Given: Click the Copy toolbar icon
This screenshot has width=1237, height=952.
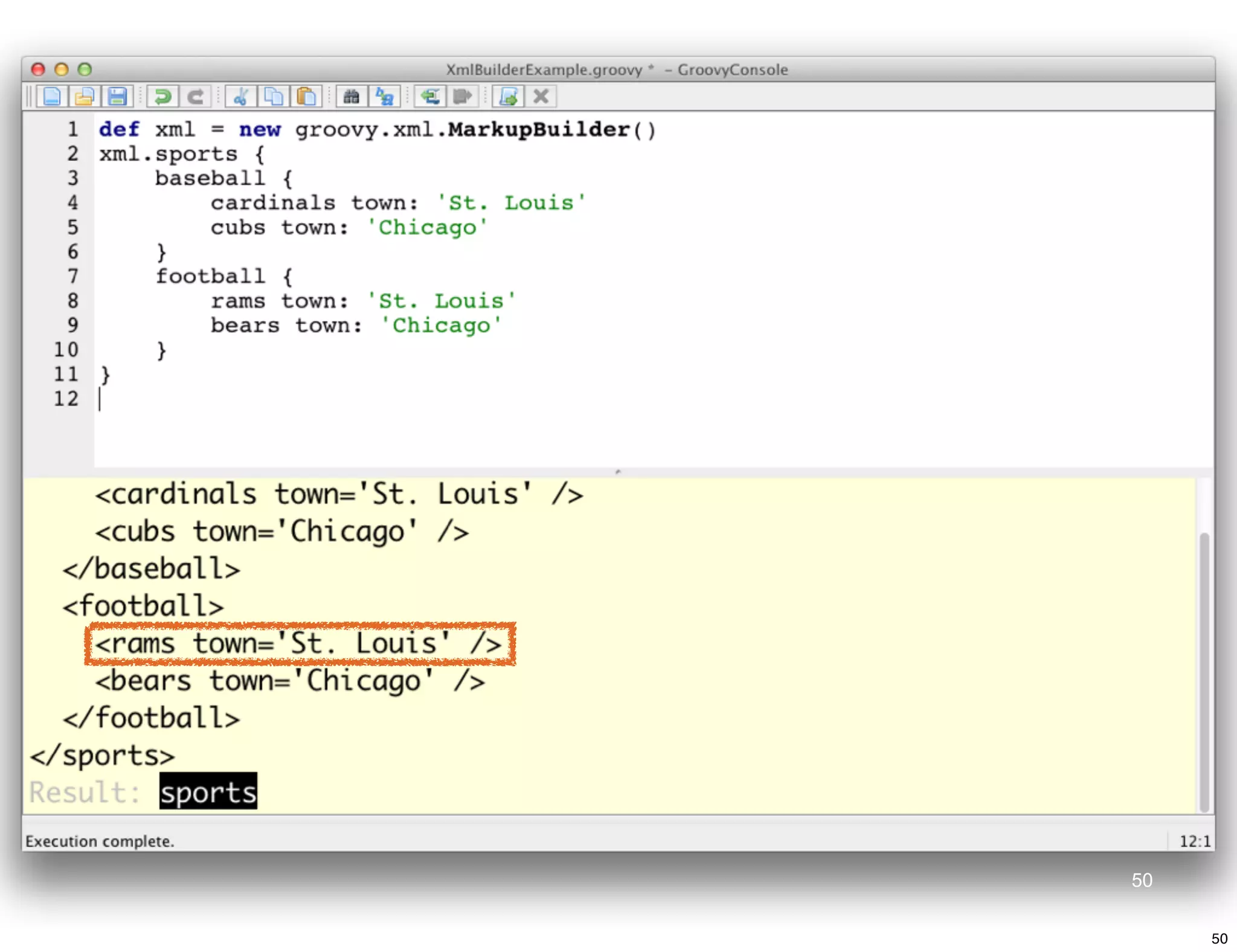Looking at the screenshot, I should pyautogui.click(x=274, y=97).
